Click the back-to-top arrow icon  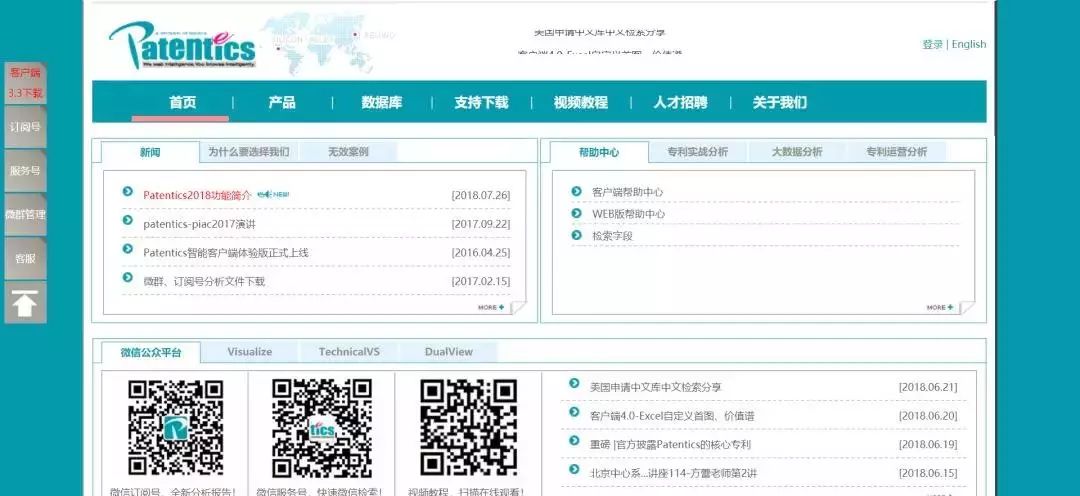25,302
